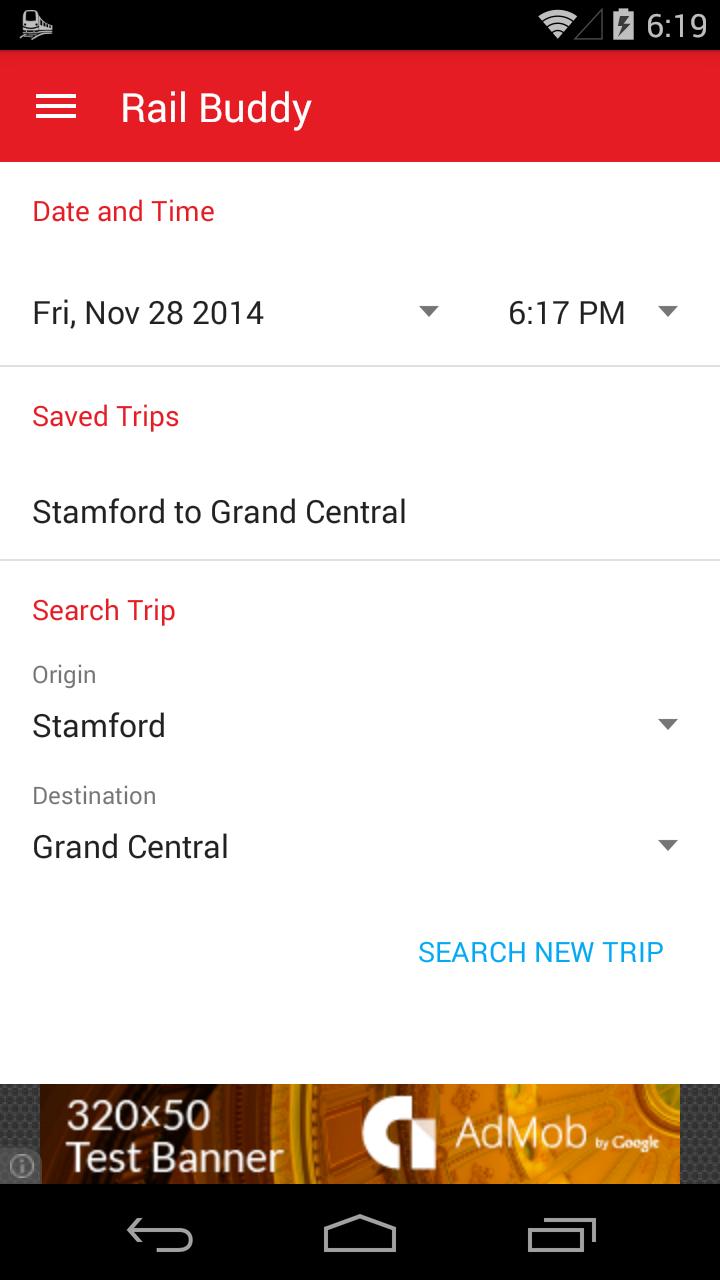This screenshot has width=720, height=1280.
Task: Tap the train notification icon in status bar
Action: pyautogui.click(x=36, y=24)
